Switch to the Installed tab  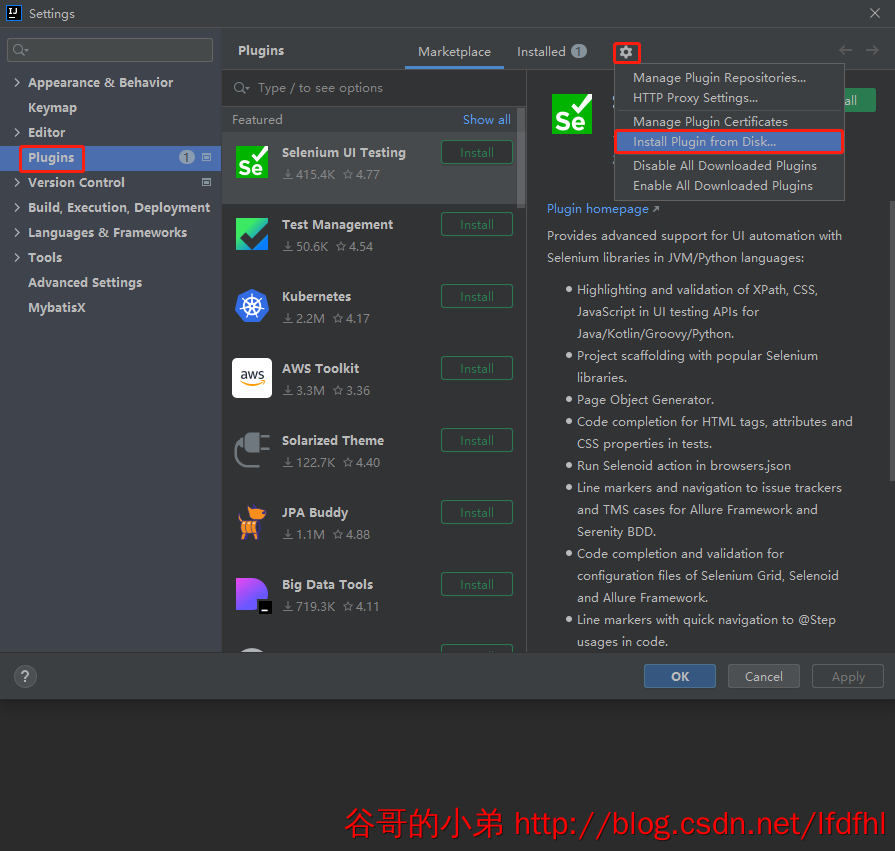(x=551, y=52)
